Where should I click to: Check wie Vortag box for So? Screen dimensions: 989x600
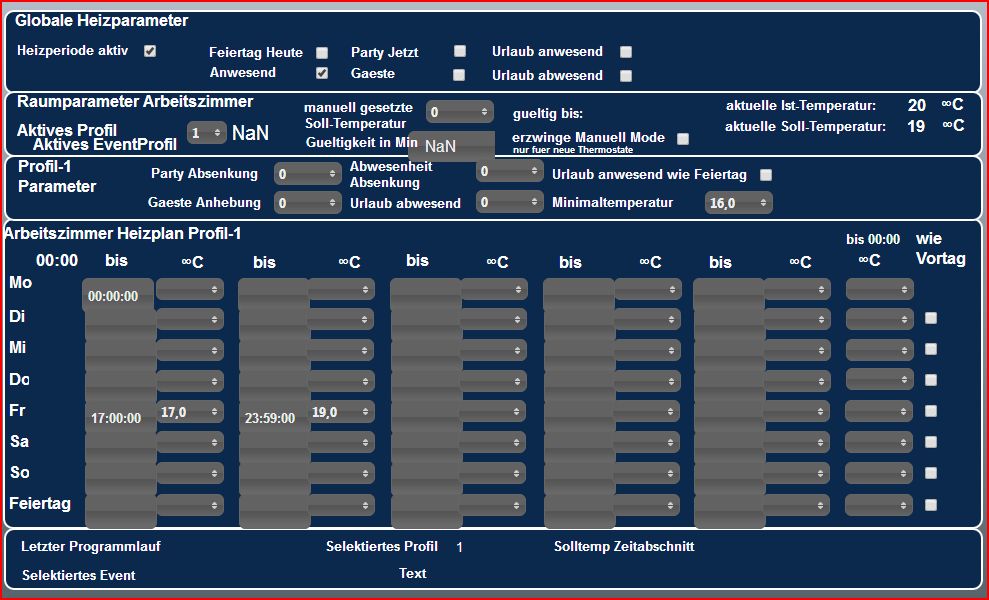931,473
